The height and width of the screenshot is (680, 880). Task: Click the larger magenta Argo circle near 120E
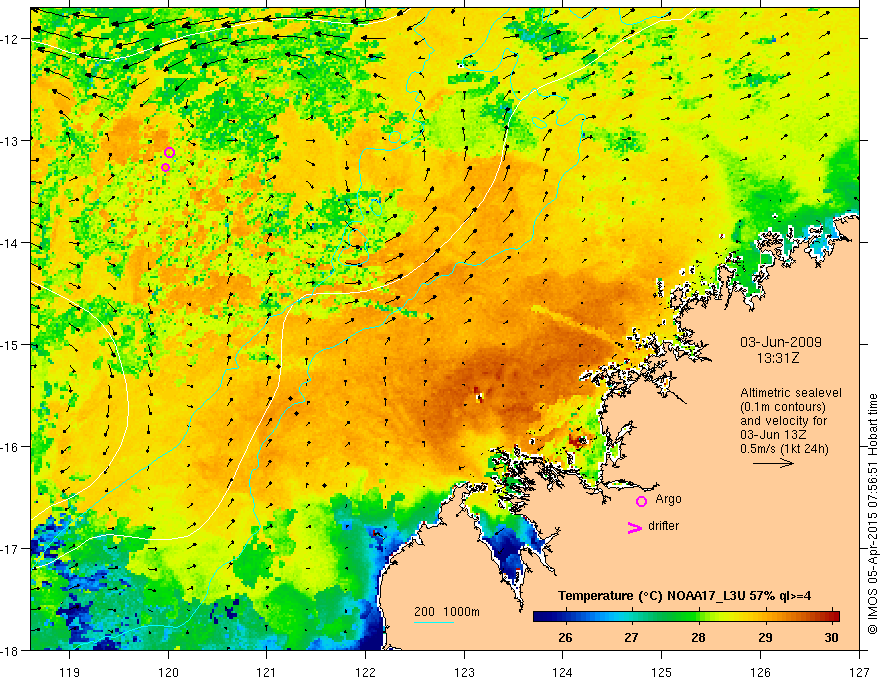(169, 153)
